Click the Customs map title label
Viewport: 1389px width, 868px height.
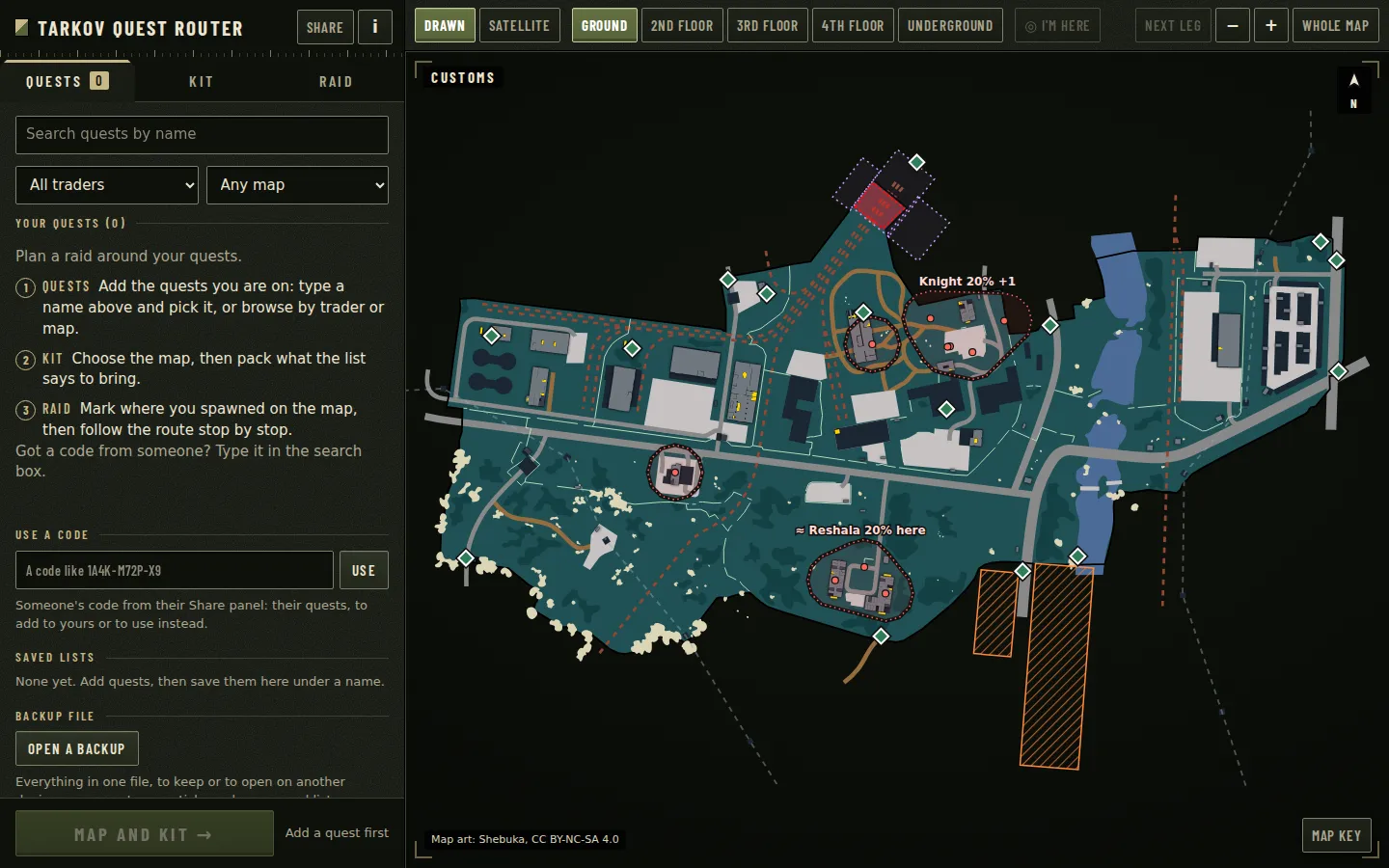(463, 78)
